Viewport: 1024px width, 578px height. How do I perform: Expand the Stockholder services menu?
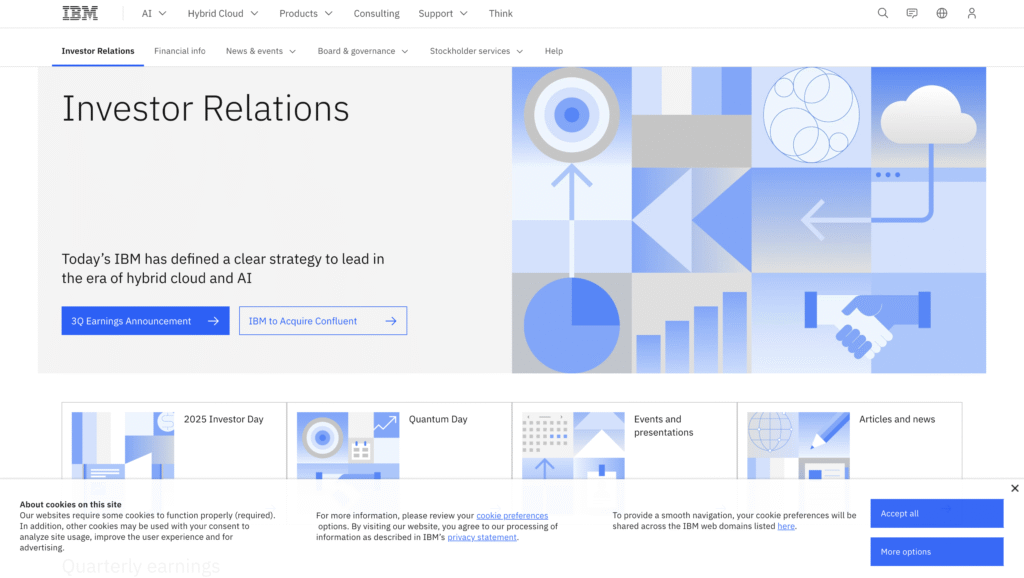(x=476, y=51)
